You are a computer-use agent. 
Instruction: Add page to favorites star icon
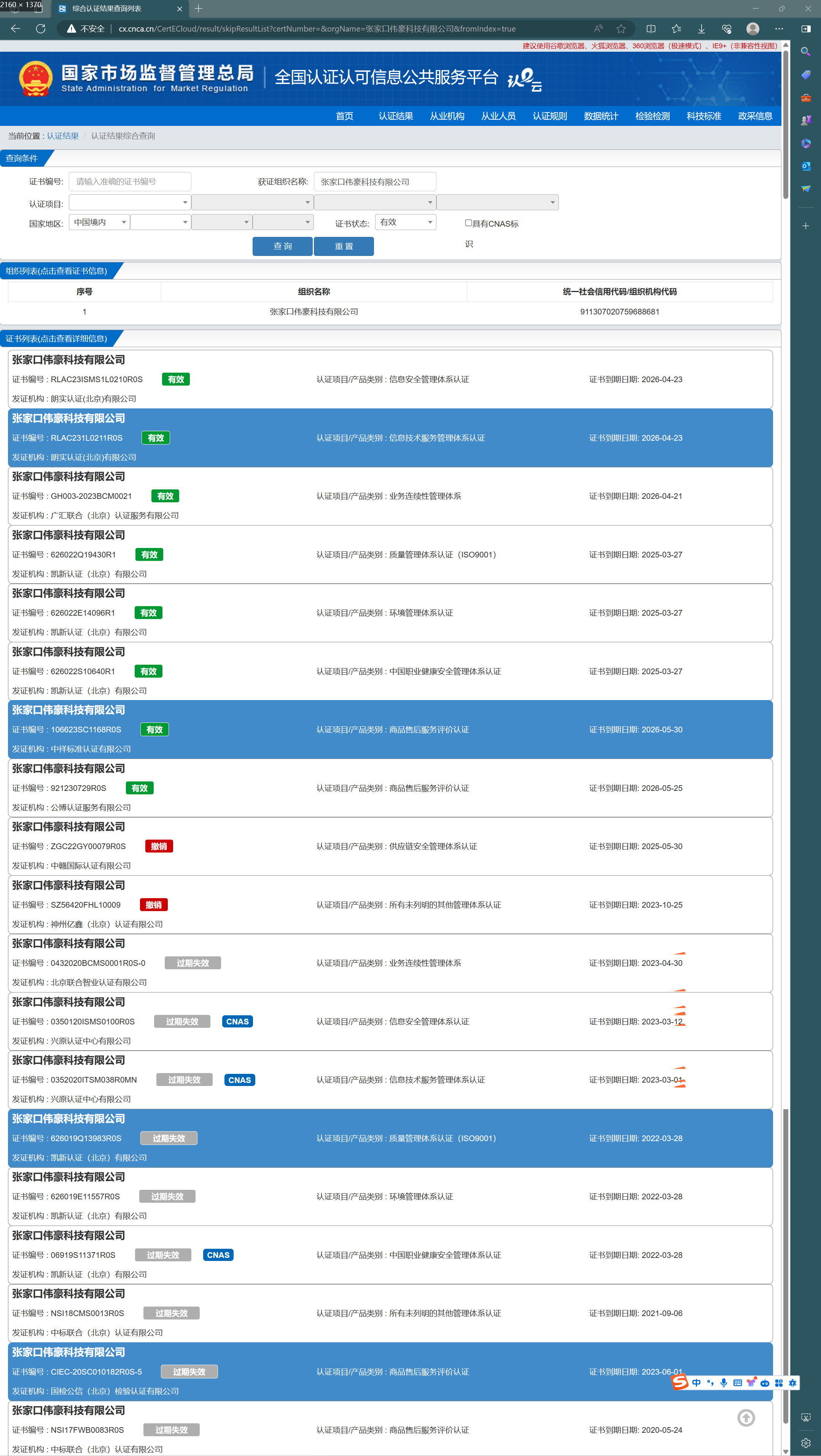point(621,29)
